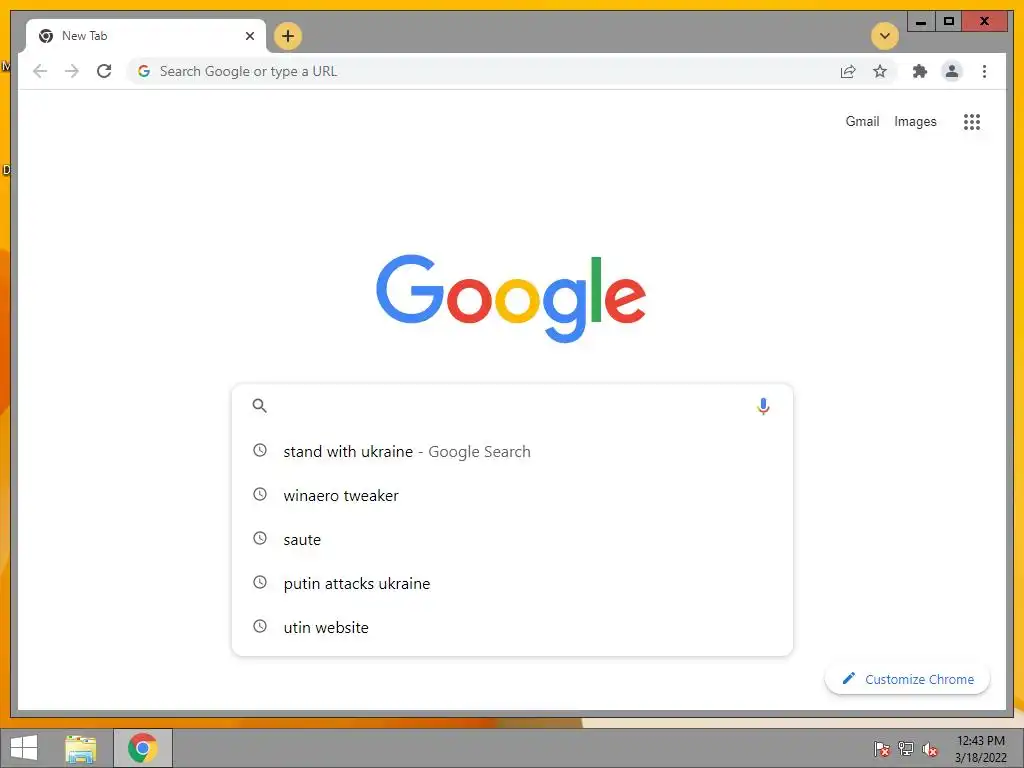Viewport: 1024px width, 768px height.
Task: Open a new tab with the plus button
Action: click(288, 36)
